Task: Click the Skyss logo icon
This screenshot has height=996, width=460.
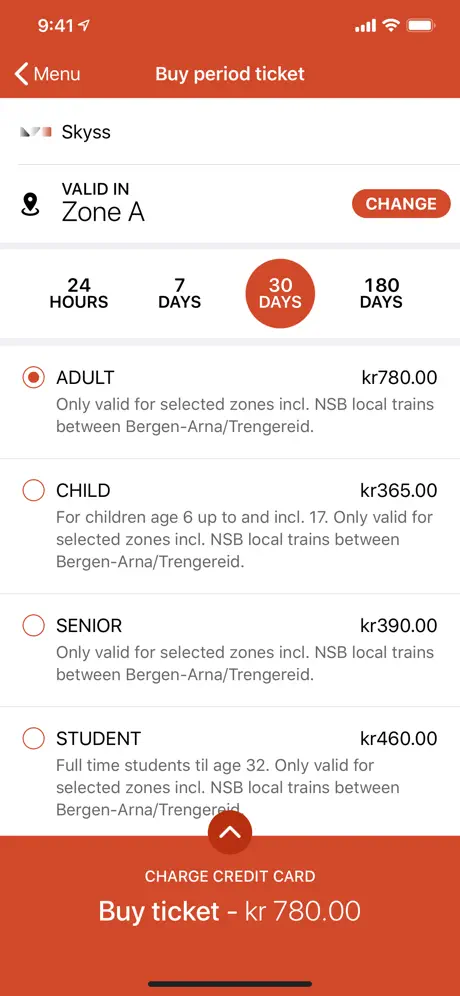Action: [36, 132]
